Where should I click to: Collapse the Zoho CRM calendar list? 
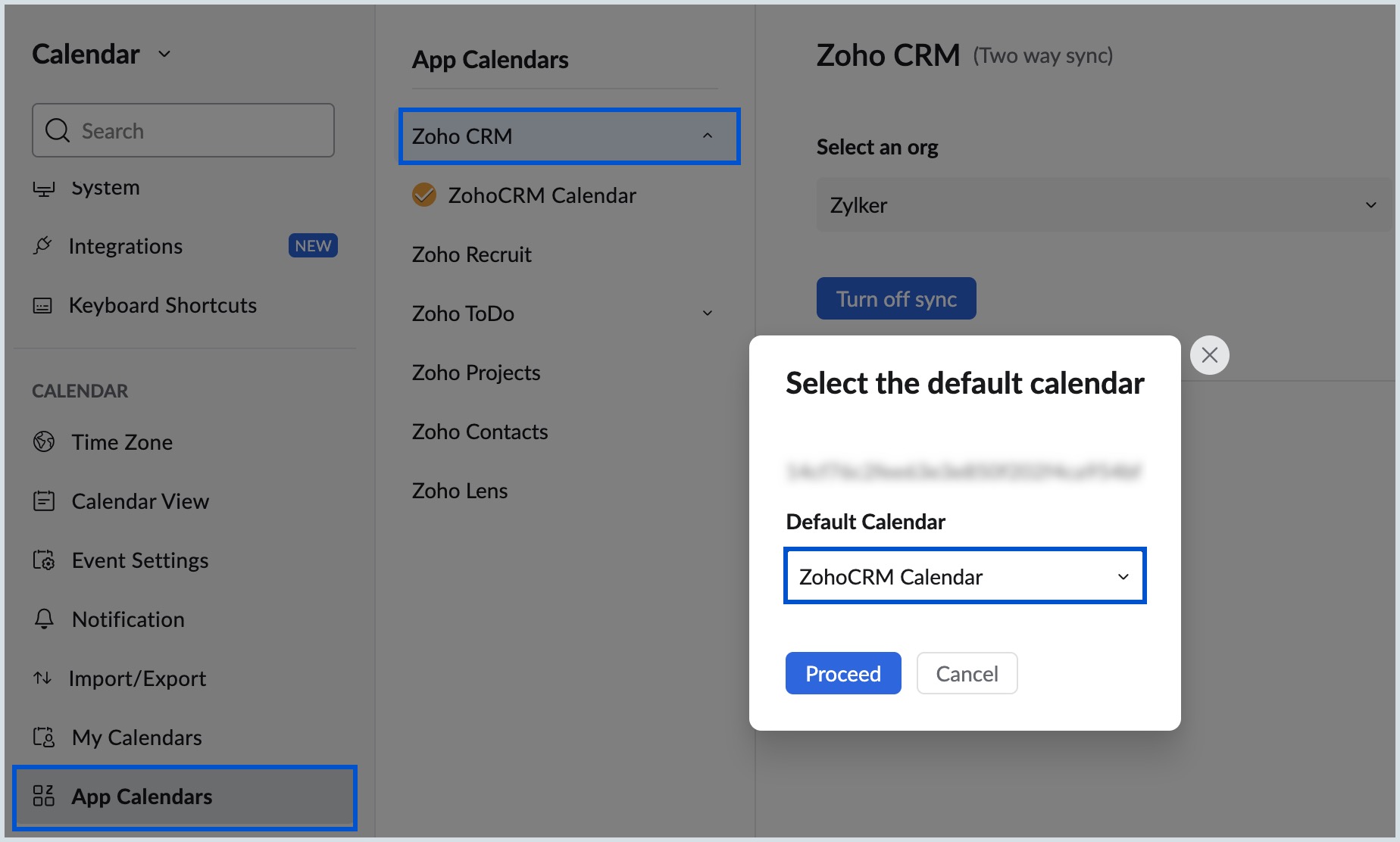(708, 136)
